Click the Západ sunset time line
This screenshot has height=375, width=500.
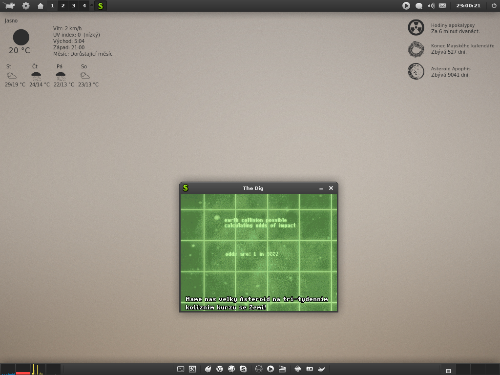69,47
